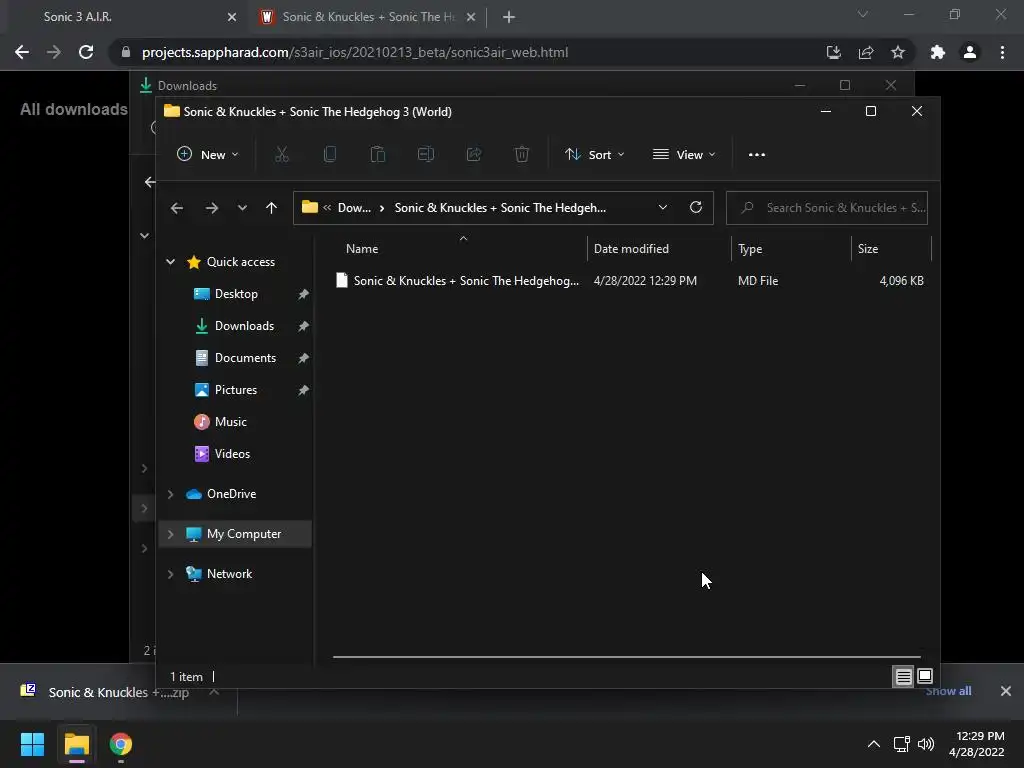Click the Cut scissors icon in Explorer toolbar
This screenshot has width=1024, height=768.
pyautogui.click(x=281, y=155)
